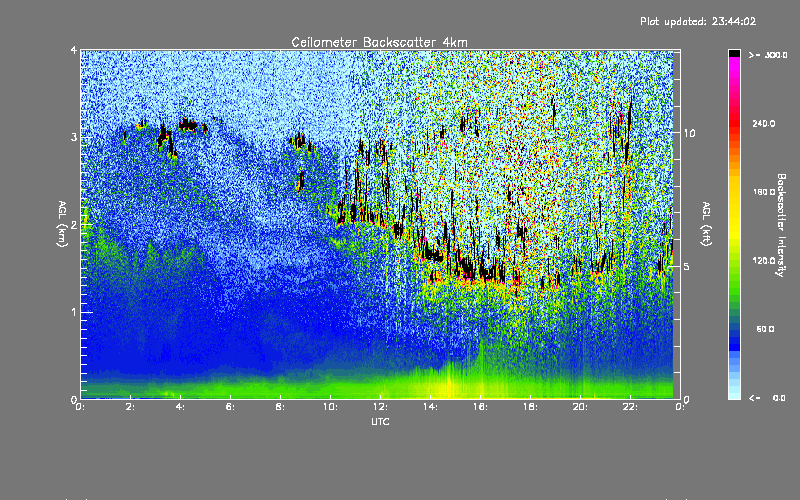Click the "5" tick on the kft axis
The image size is (800, 500).
687,266
